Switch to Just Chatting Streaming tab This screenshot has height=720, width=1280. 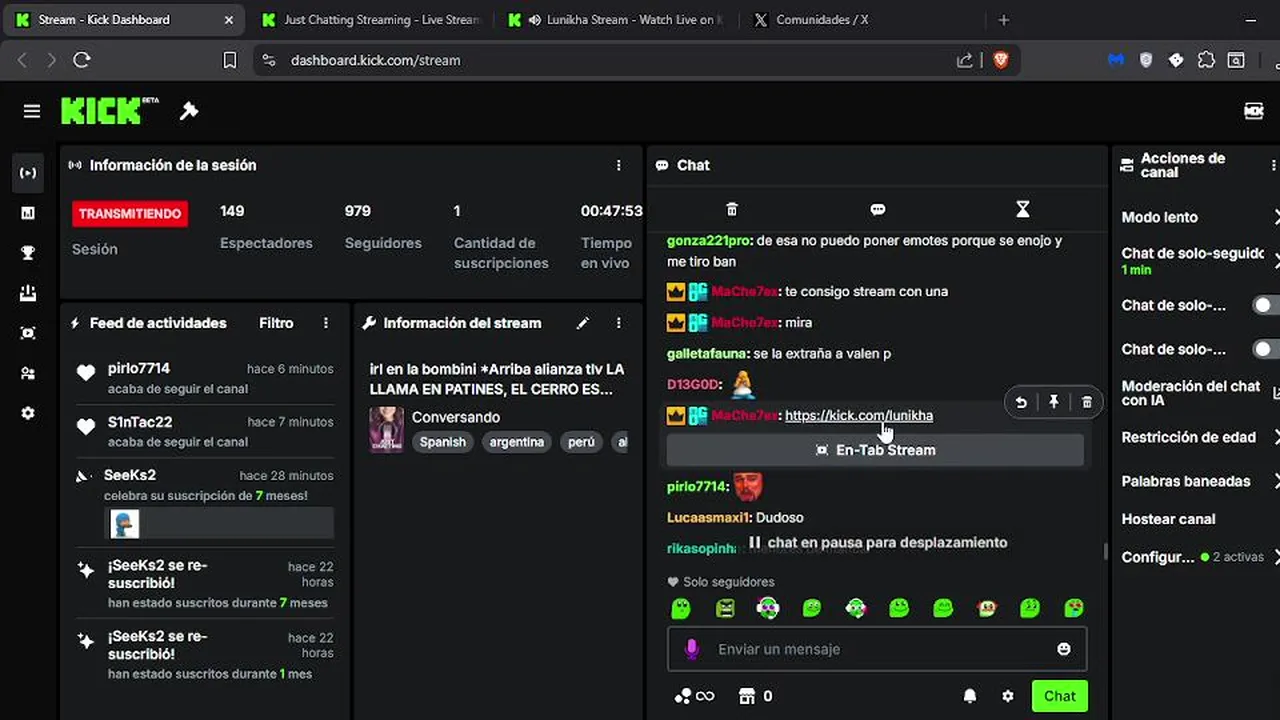(370, 20)
